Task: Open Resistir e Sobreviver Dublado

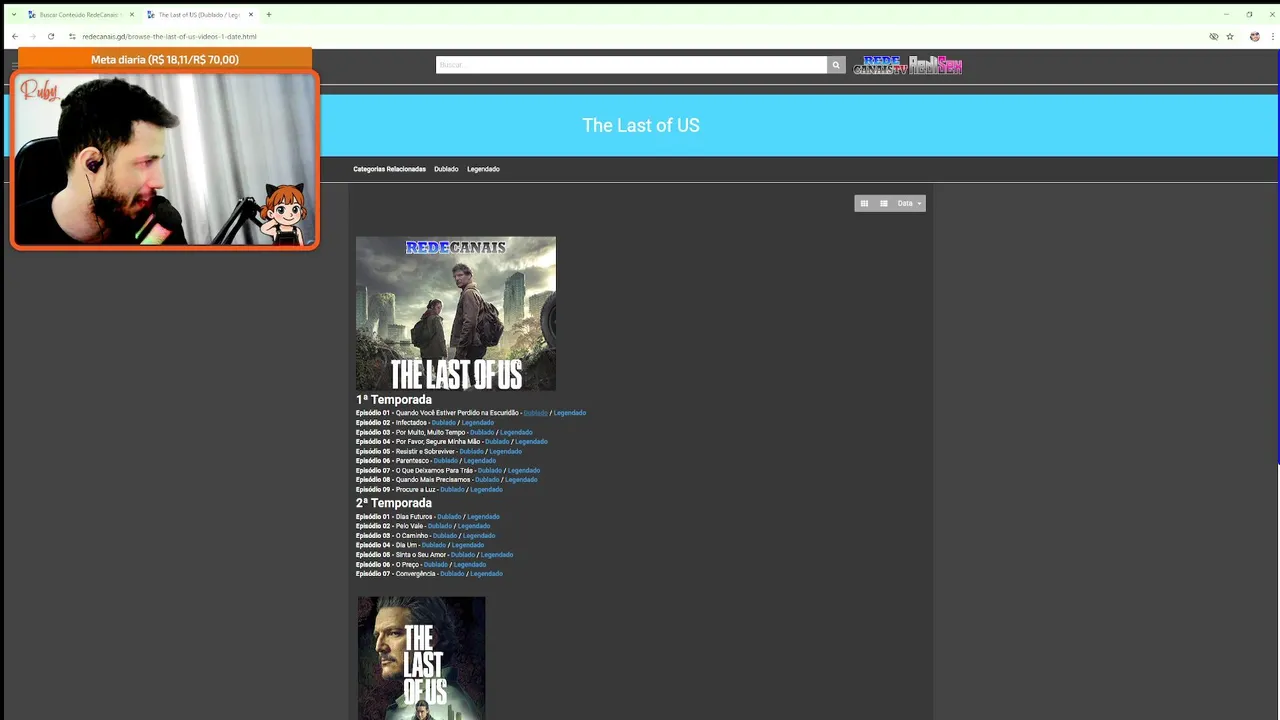Action: click(471, 452)
